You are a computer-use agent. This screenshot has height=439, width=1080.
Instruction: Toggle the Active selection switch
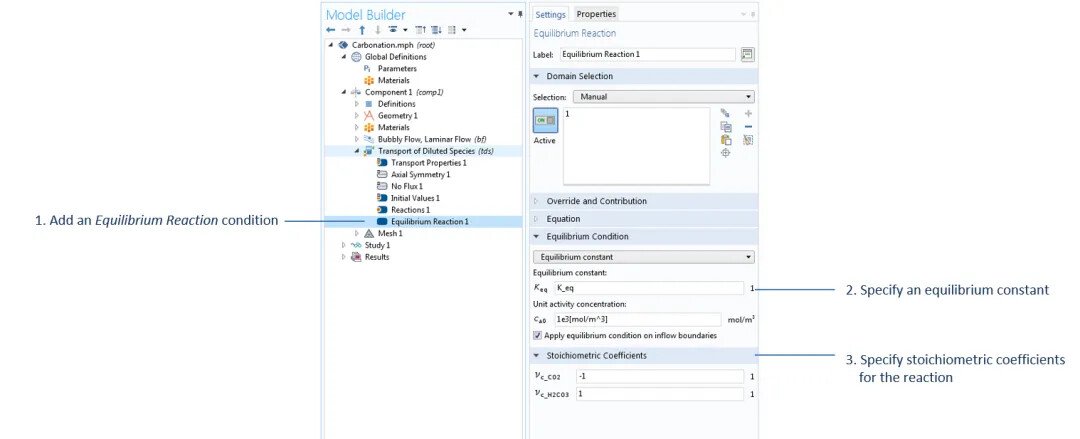point(545,120)
